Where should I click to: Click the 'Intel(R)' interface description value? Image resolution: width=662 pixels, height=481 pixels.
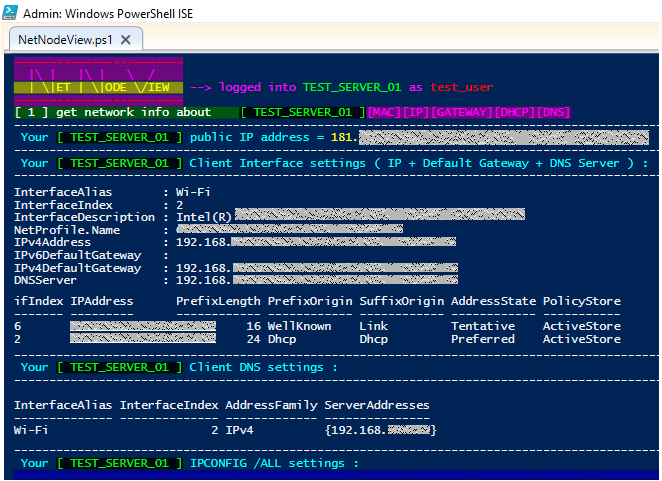pos(204,217)
